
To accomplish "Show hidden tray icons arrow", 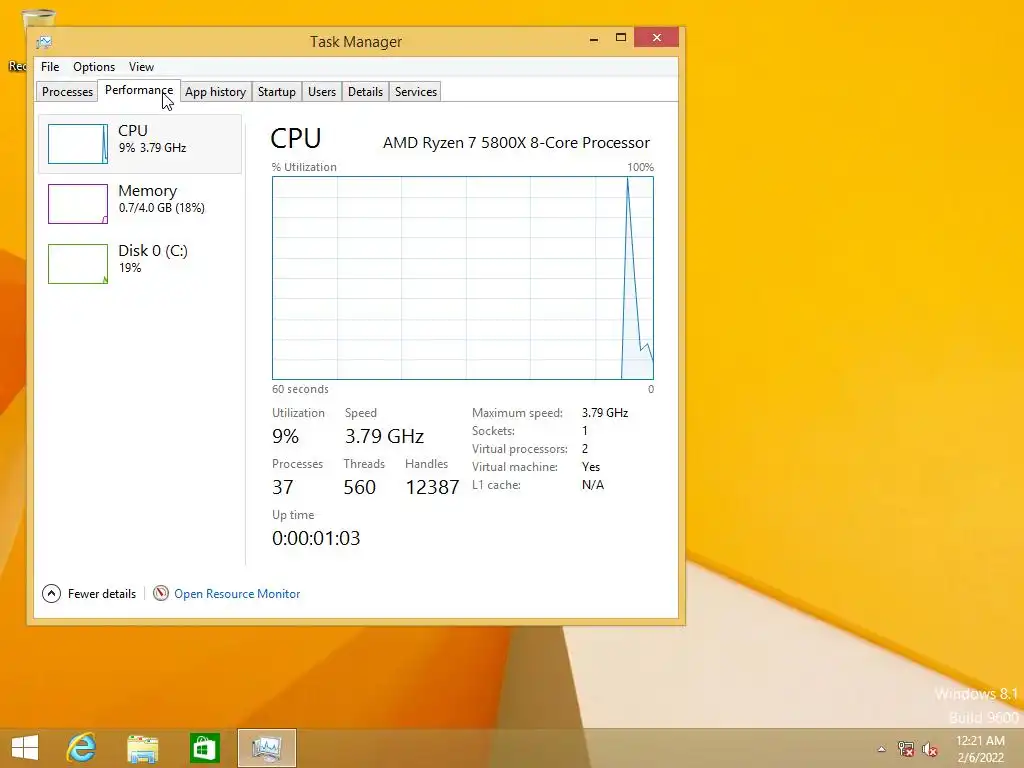I will (882, 748).
